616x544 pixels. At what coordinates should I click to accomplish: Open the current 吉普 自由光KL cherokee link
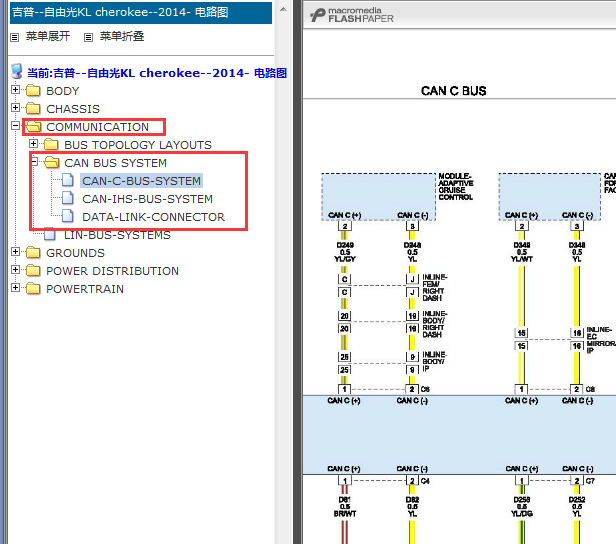(157, 73)
